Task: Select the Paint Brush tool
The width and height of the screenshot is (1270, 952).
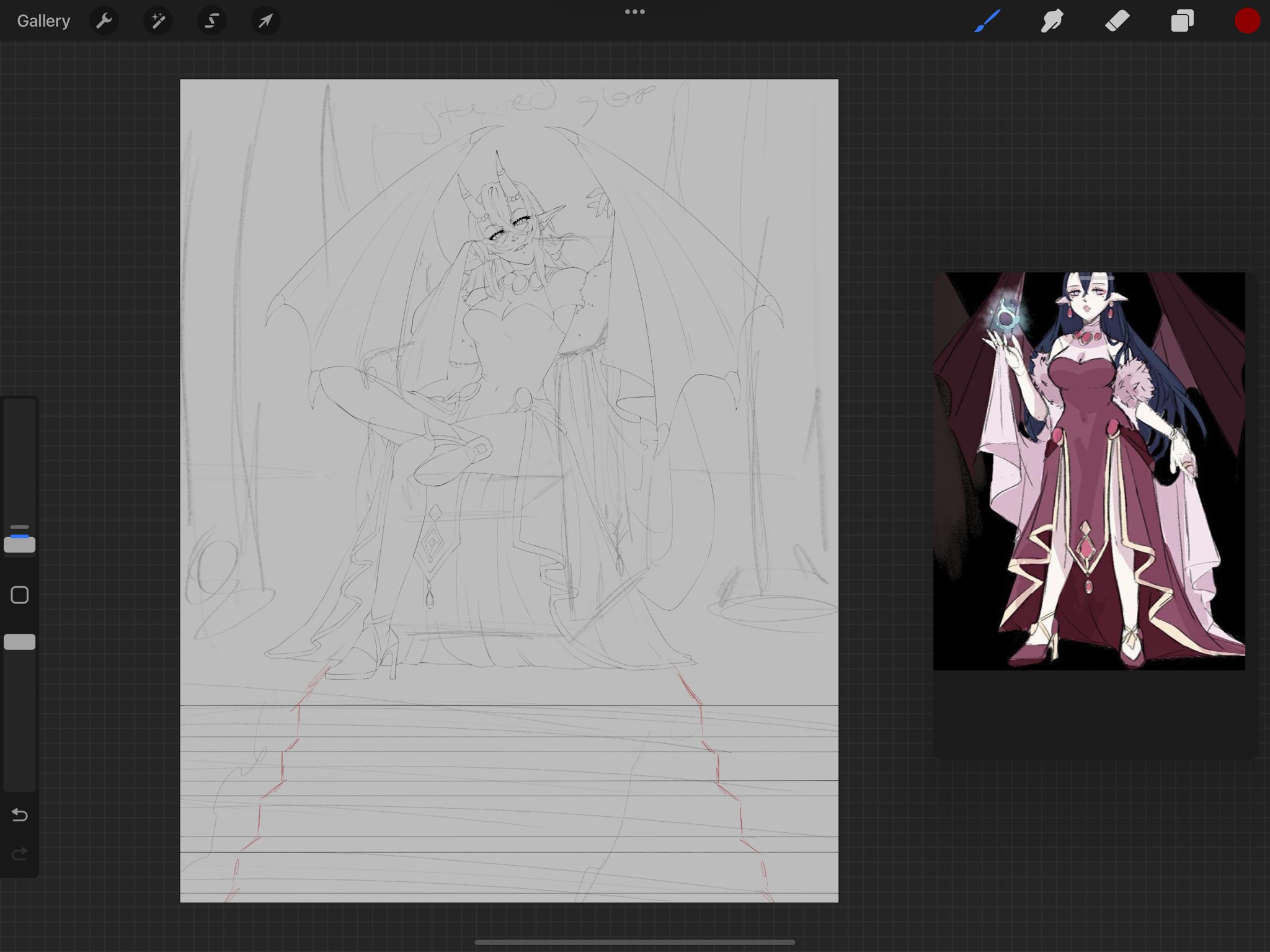Action: pos(987,21)
